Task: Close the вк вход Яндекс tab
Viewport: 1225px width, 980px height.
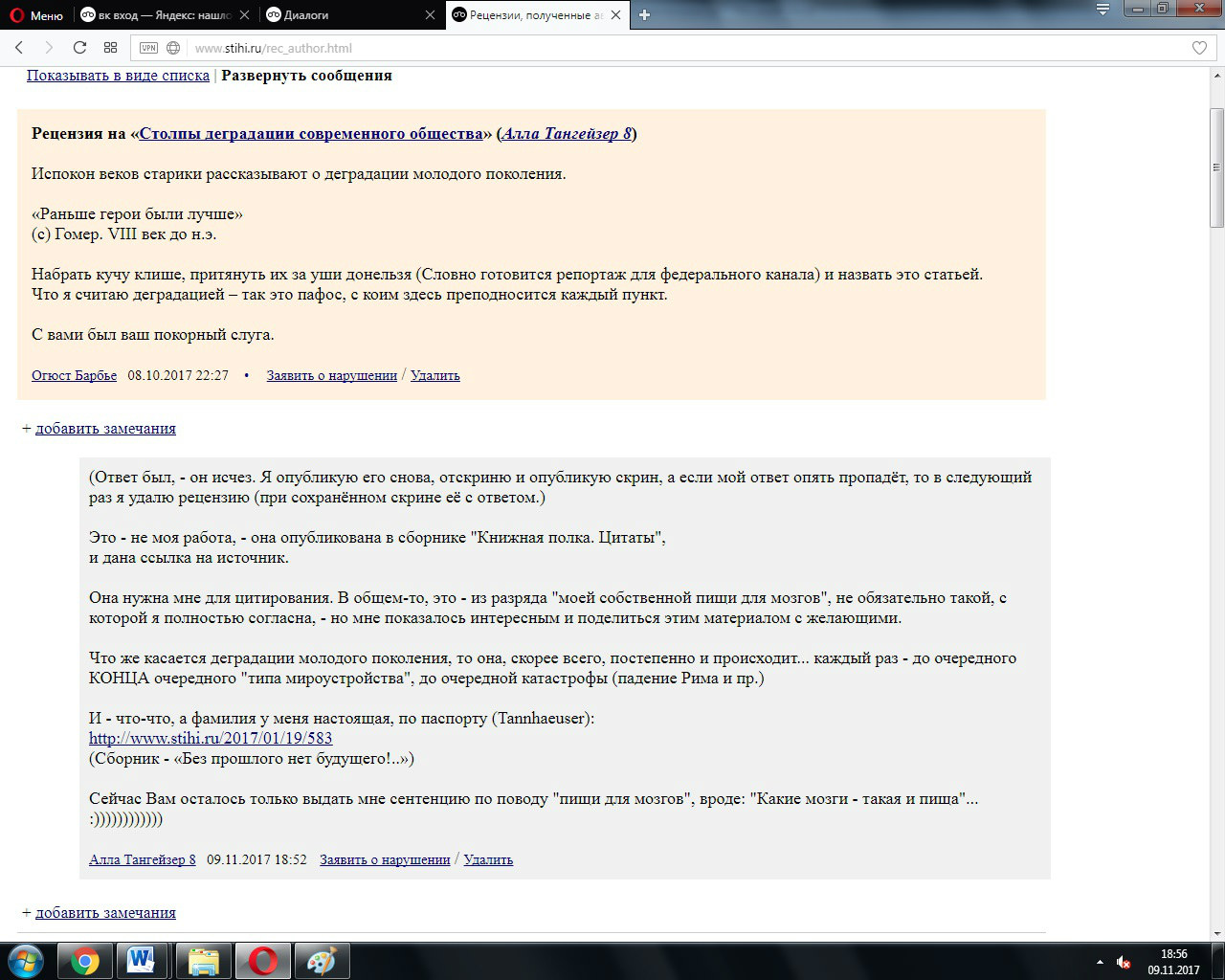Action: click(x=245, y=15)
